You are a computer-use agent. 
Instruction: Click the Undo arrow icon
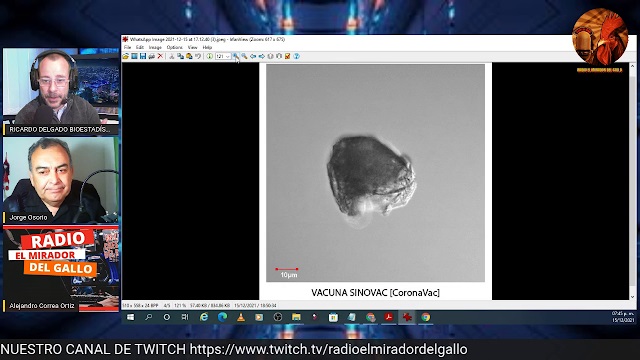(198, 56)
